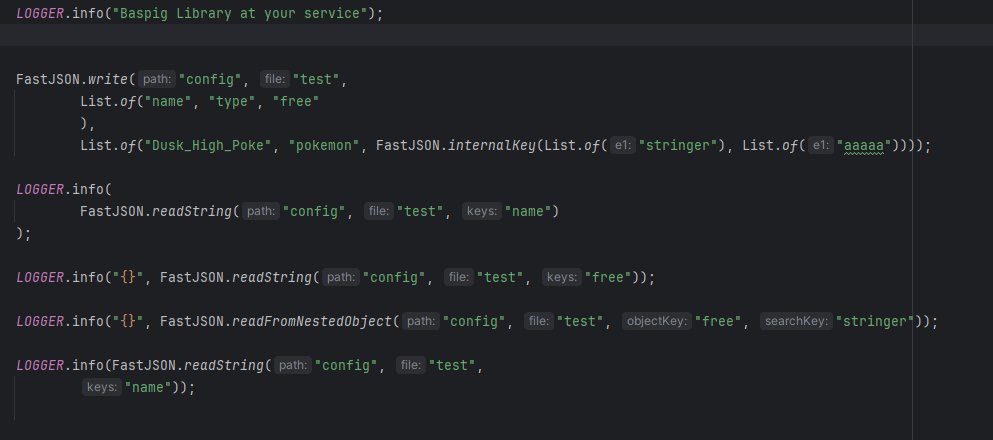Click the file: hint on the FastJSON.write line
Image resolution: width=993 pixels, height=440 pixels.
274,80
